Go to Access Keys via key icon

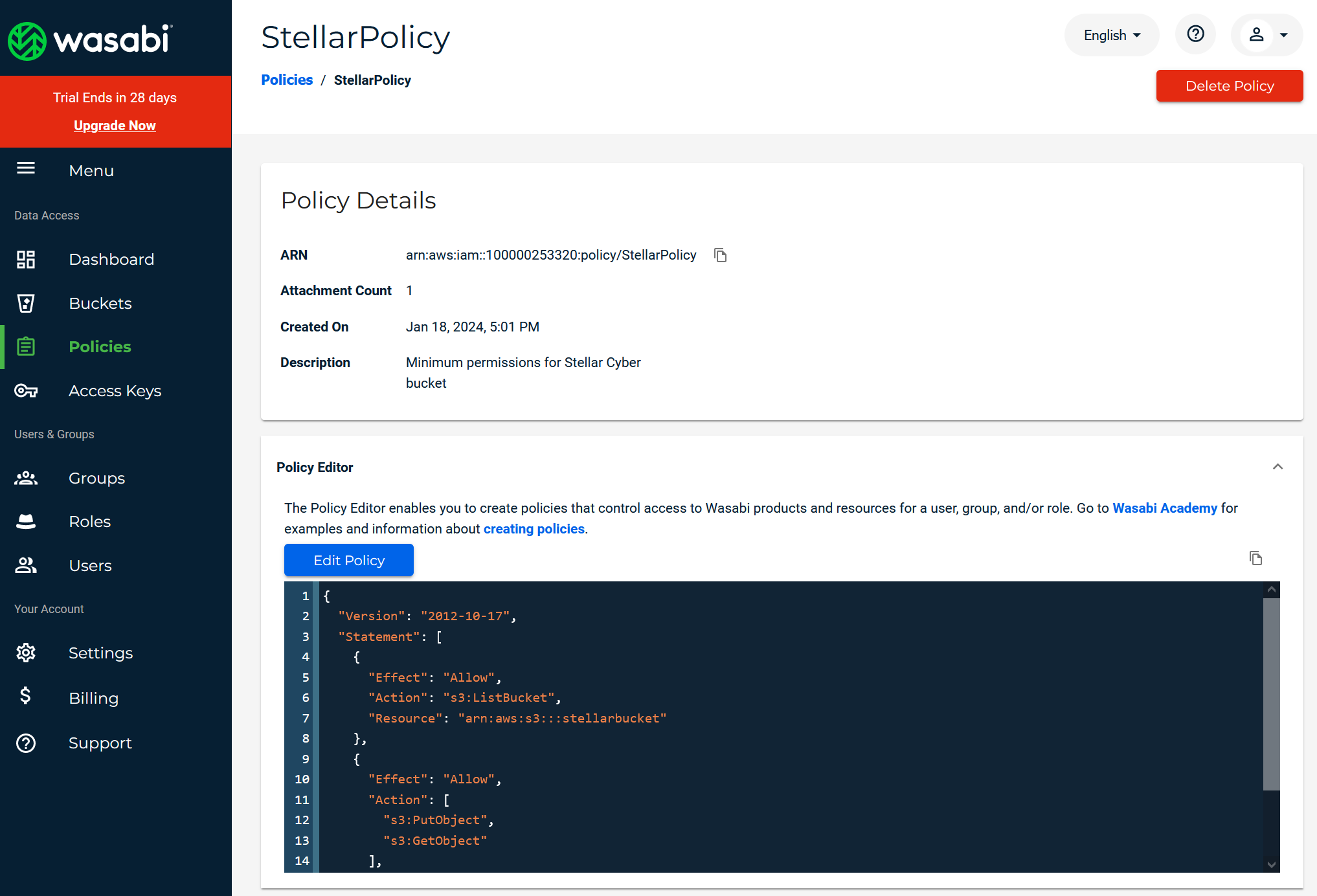[x=26, y=390]
